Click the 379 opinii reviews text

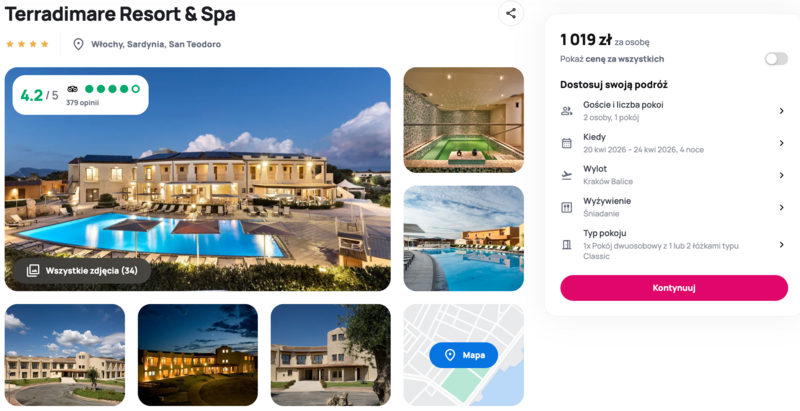[x=82, y=102]
